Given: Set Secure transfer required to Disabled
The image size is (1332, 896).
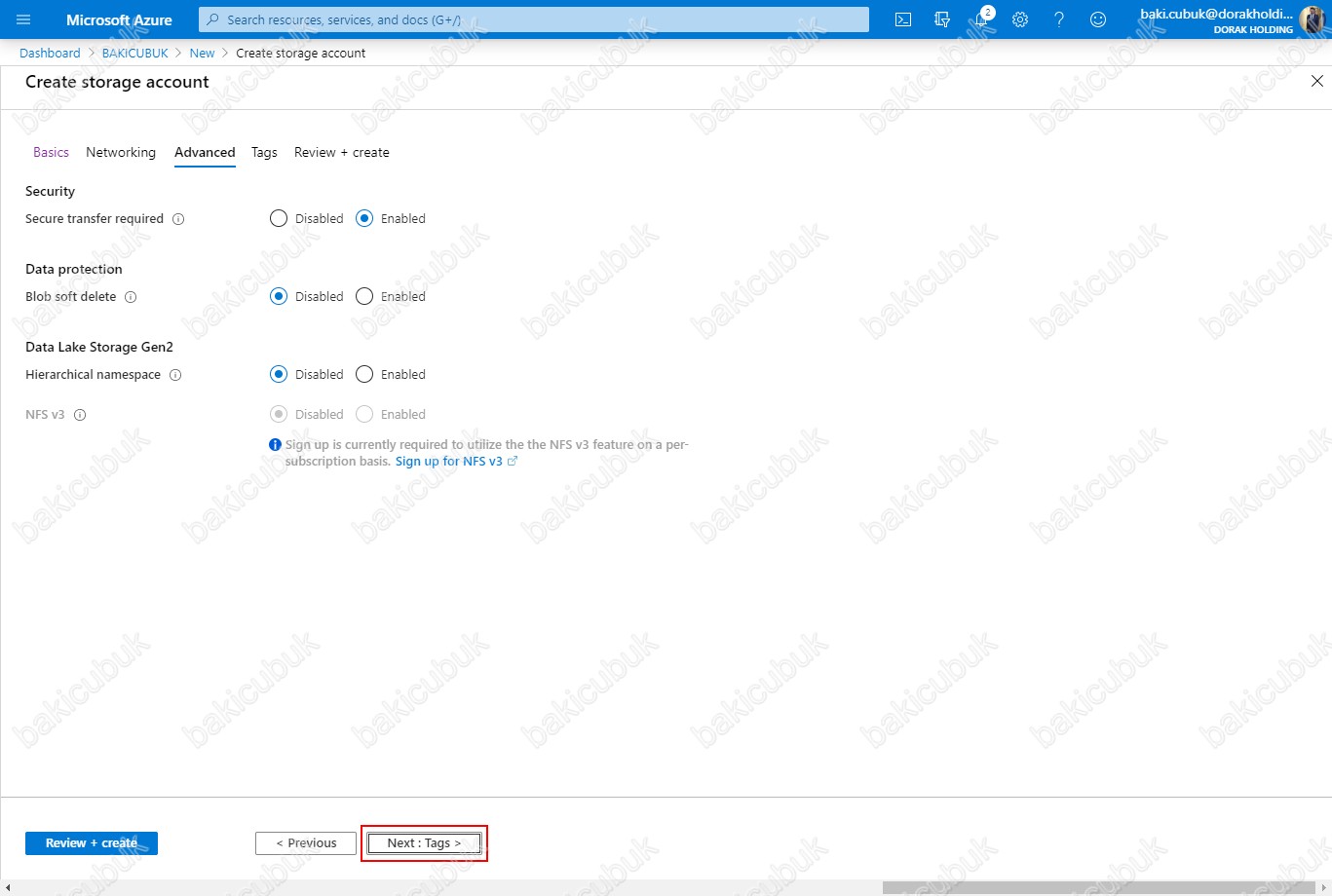Looking at the screenshot, I should (279, 219).
